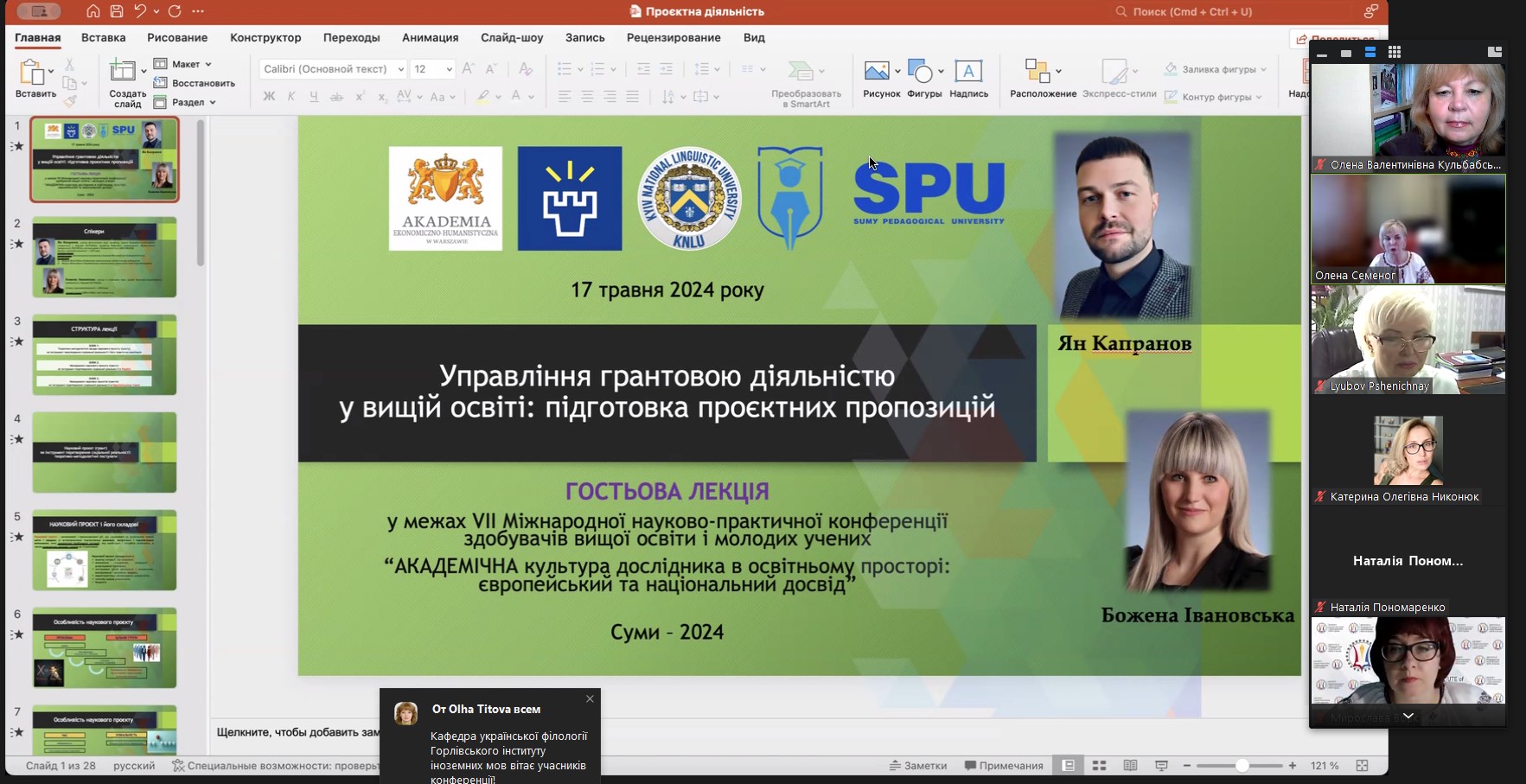Align text left

tap(565, 97)
